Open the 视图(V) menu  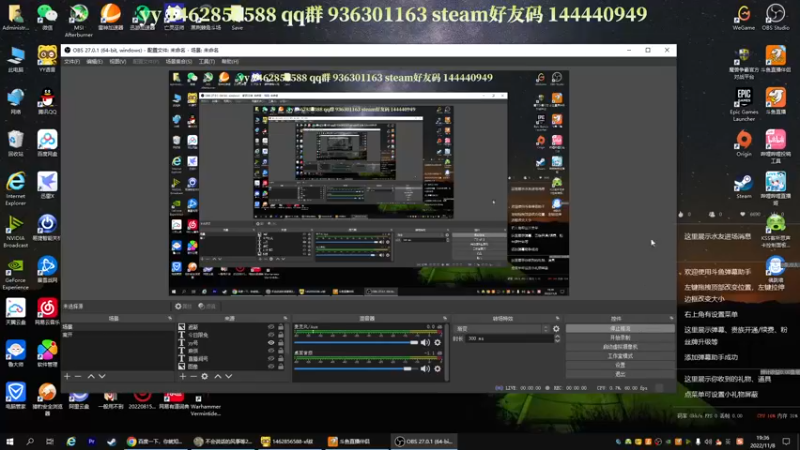118,61
